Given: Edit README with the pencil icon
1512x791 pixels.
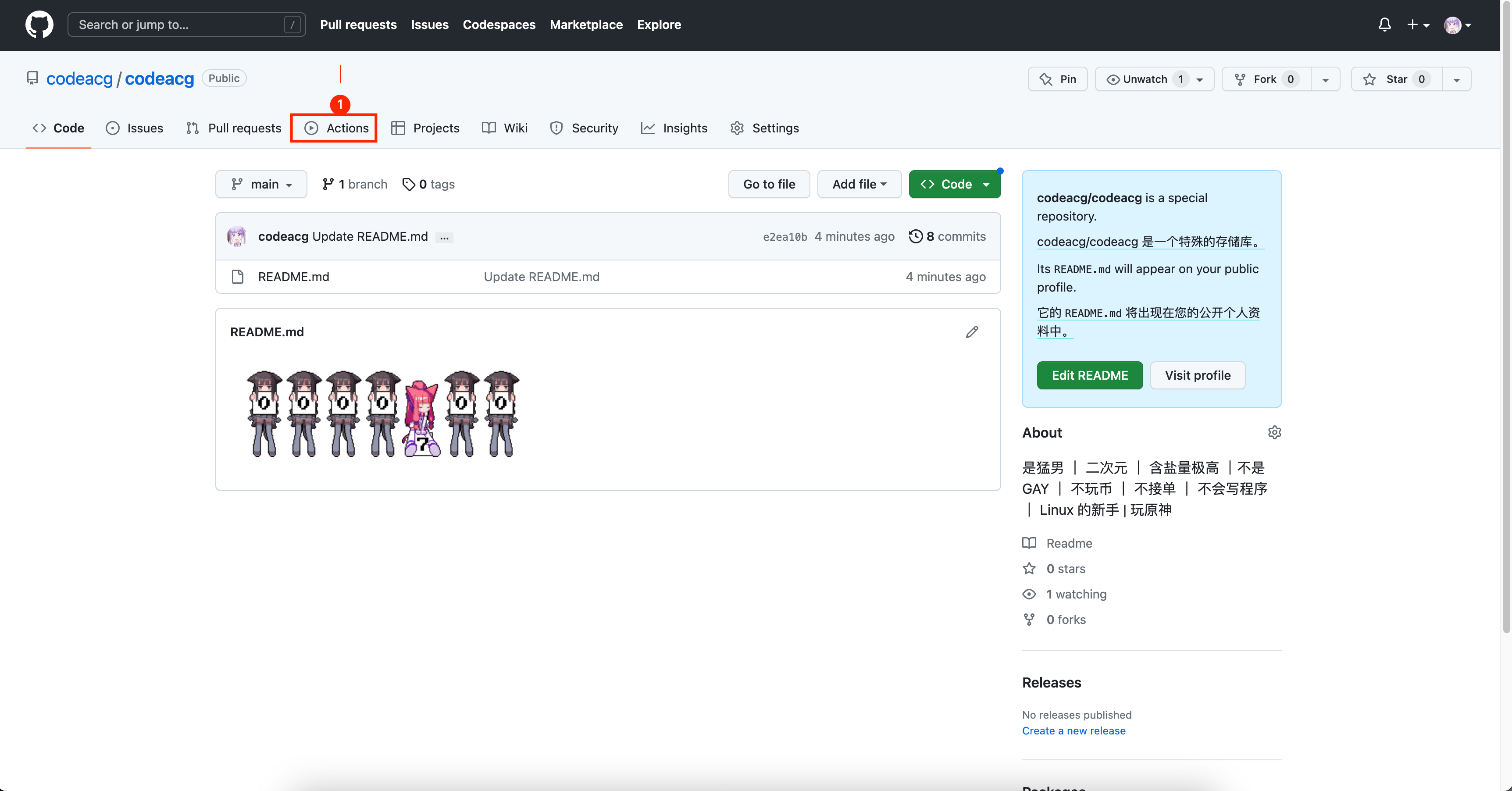Looking at the screenshot, I should (x=972, y=332).
